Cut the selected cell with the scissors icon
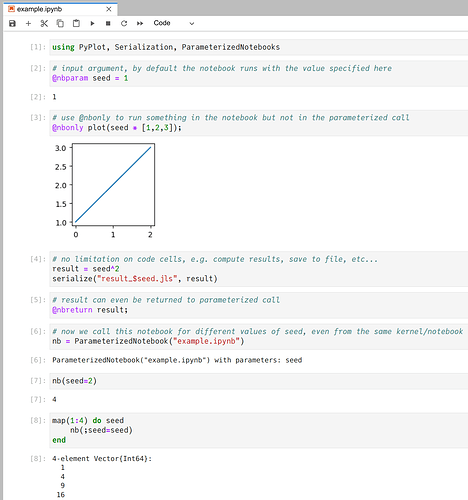The image size is (468, 500). point(44,23)
